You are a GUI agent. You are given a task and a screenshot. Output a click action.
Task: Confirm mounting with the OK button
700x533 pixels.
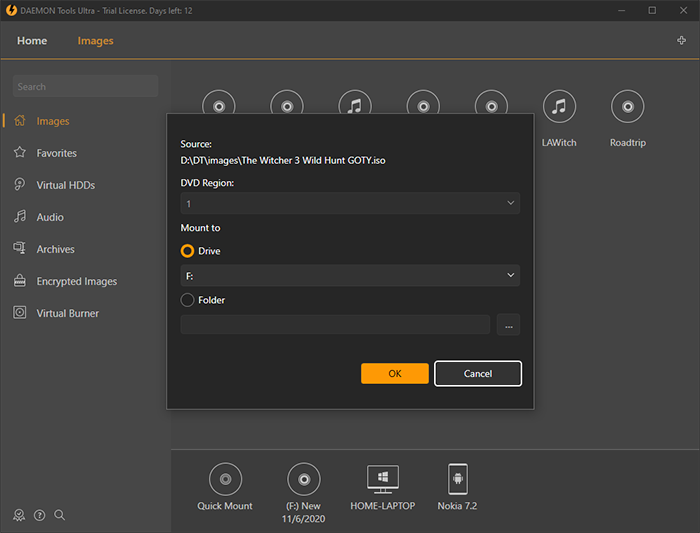(395, 374)
